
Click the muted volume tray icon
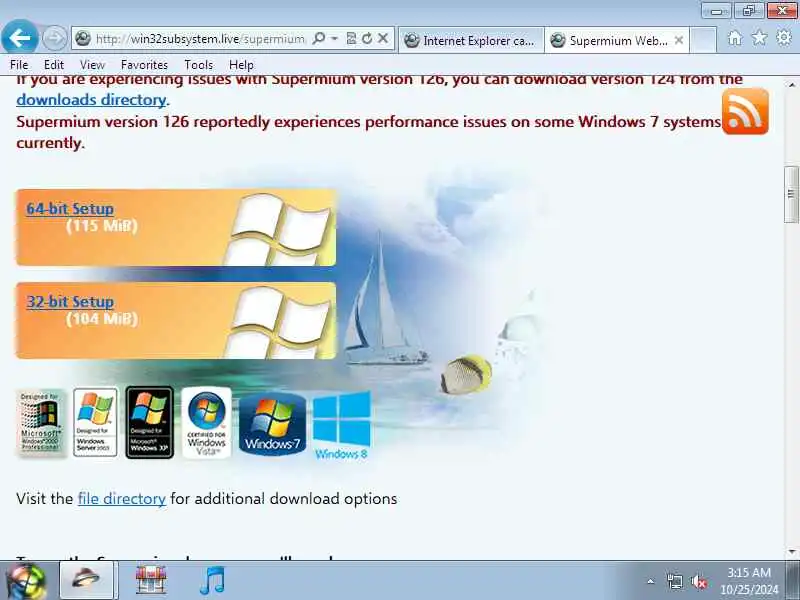[x=698, y=582]
